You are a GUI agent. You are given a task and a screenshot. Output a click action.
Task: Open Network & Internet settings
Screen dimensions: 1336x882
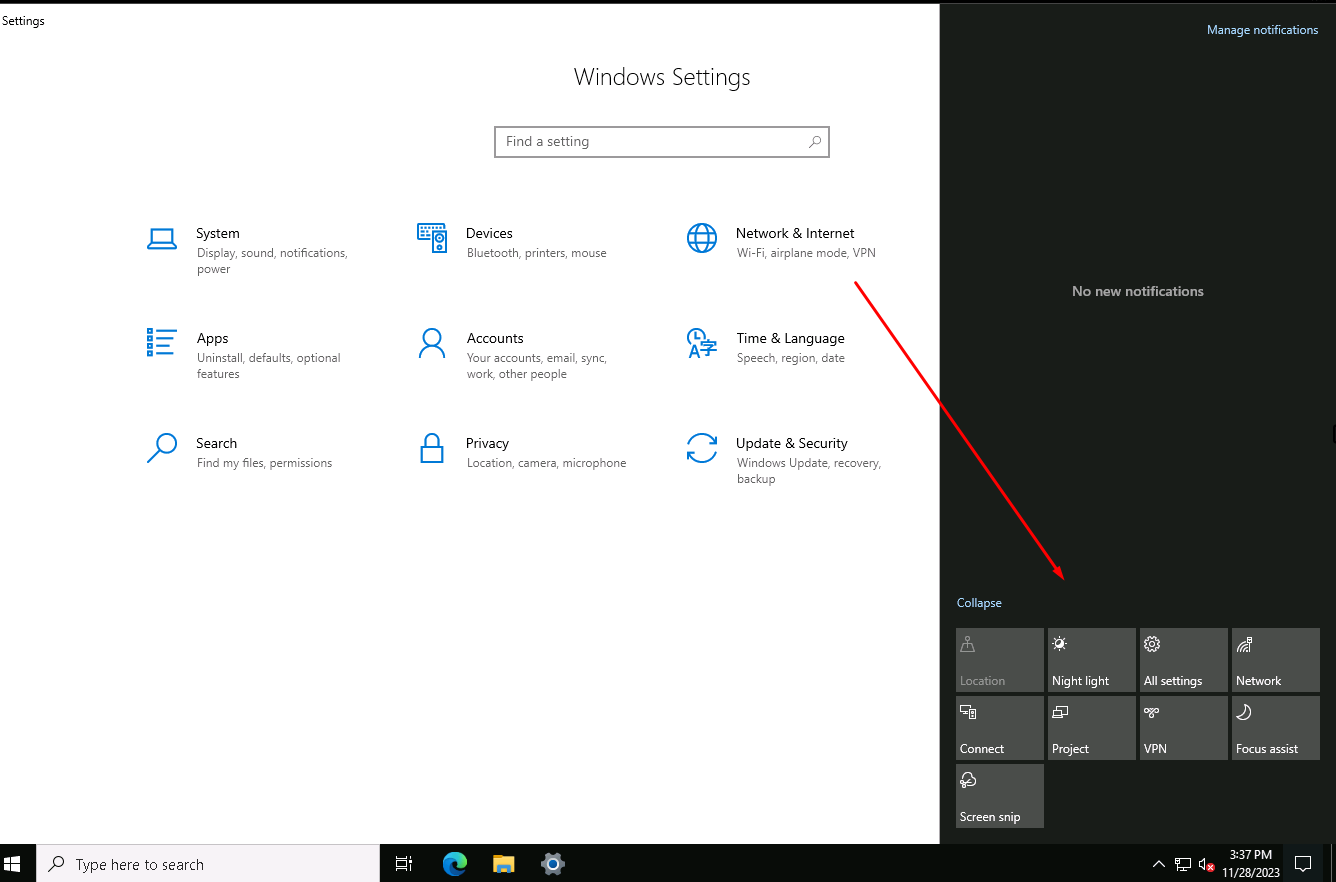(x=794, y=234)
